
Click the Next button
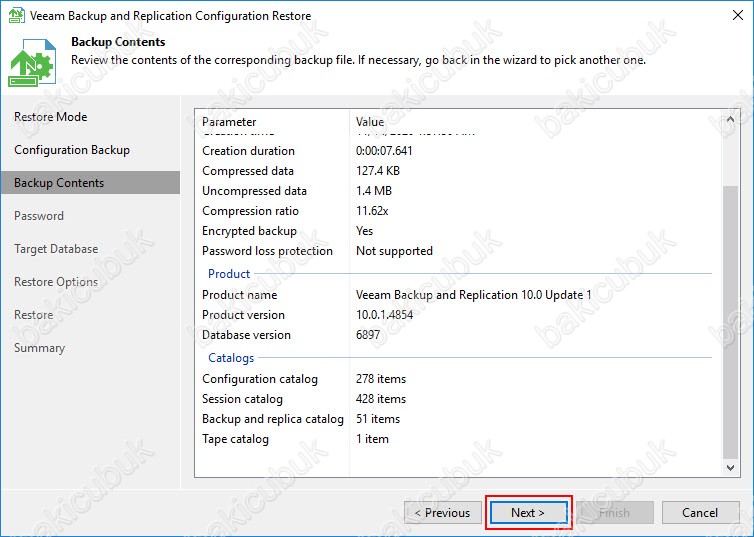click(528, 513)
